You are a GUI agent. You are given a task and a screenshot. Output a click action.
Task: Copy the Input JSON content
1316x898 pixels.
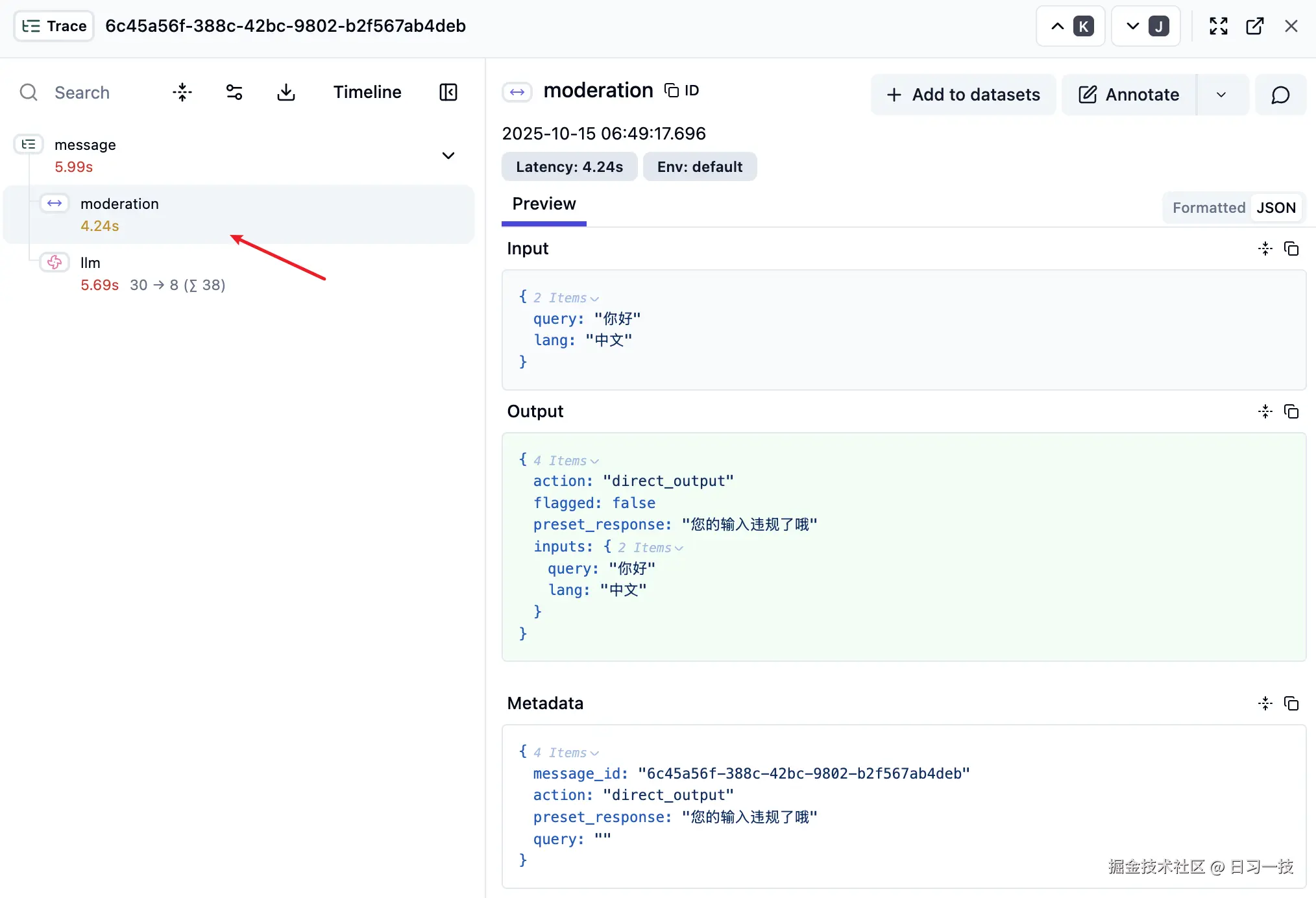tap(1291, 249)
